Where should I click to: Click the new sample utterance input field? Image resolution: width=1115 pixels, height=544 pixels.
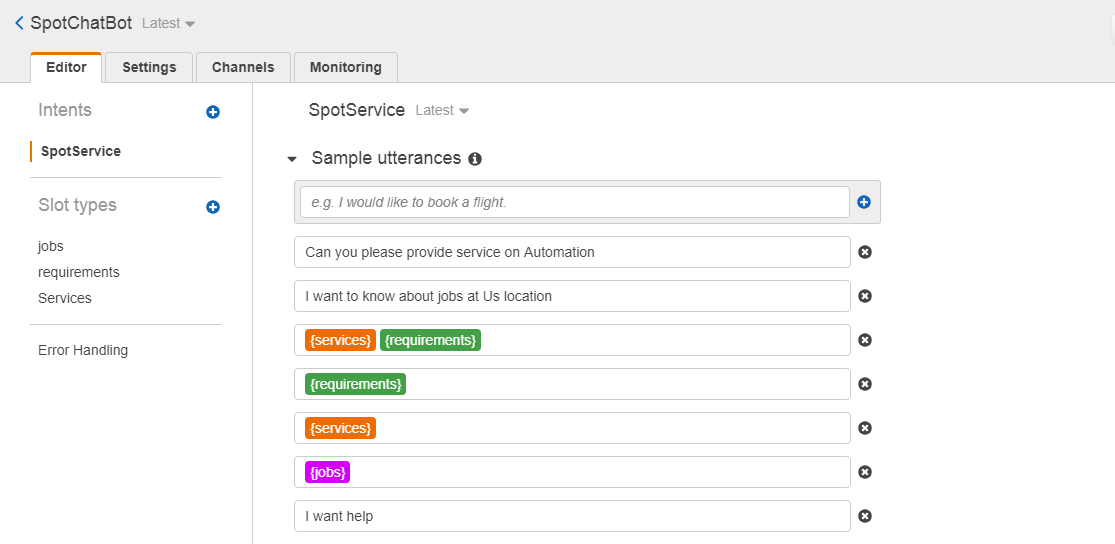(x=574, y=202)
